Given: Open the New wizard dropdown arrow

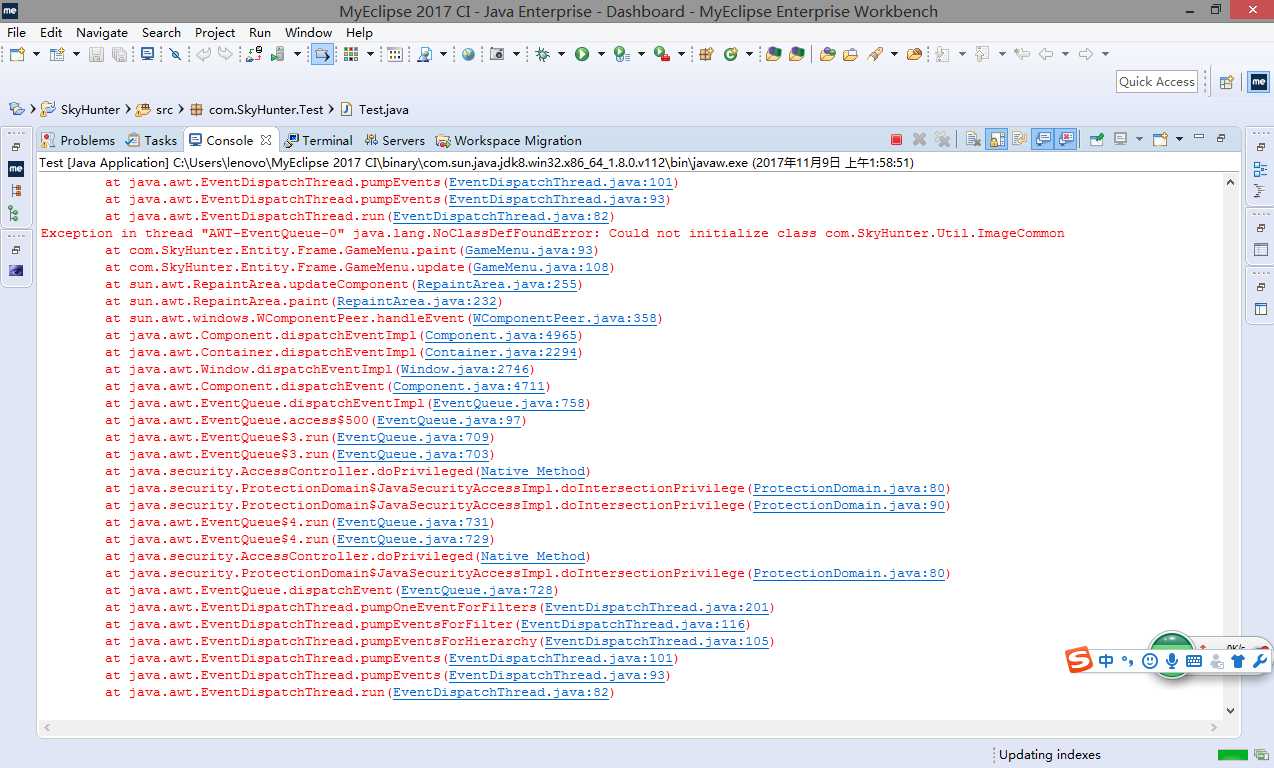Looking at the screenshot, I should pos(35,54).
